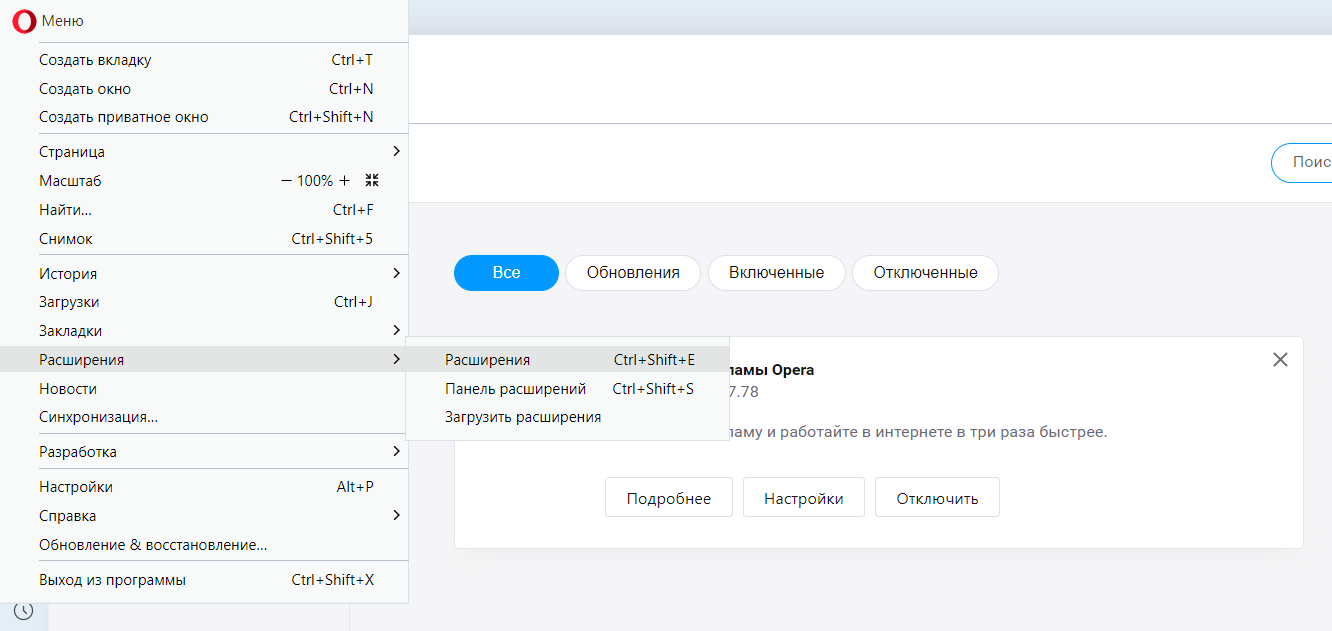Screen dimensions: 1332x631
Task: Click the fullscreen icon next to zoom
Action: (x=372, y=181)
